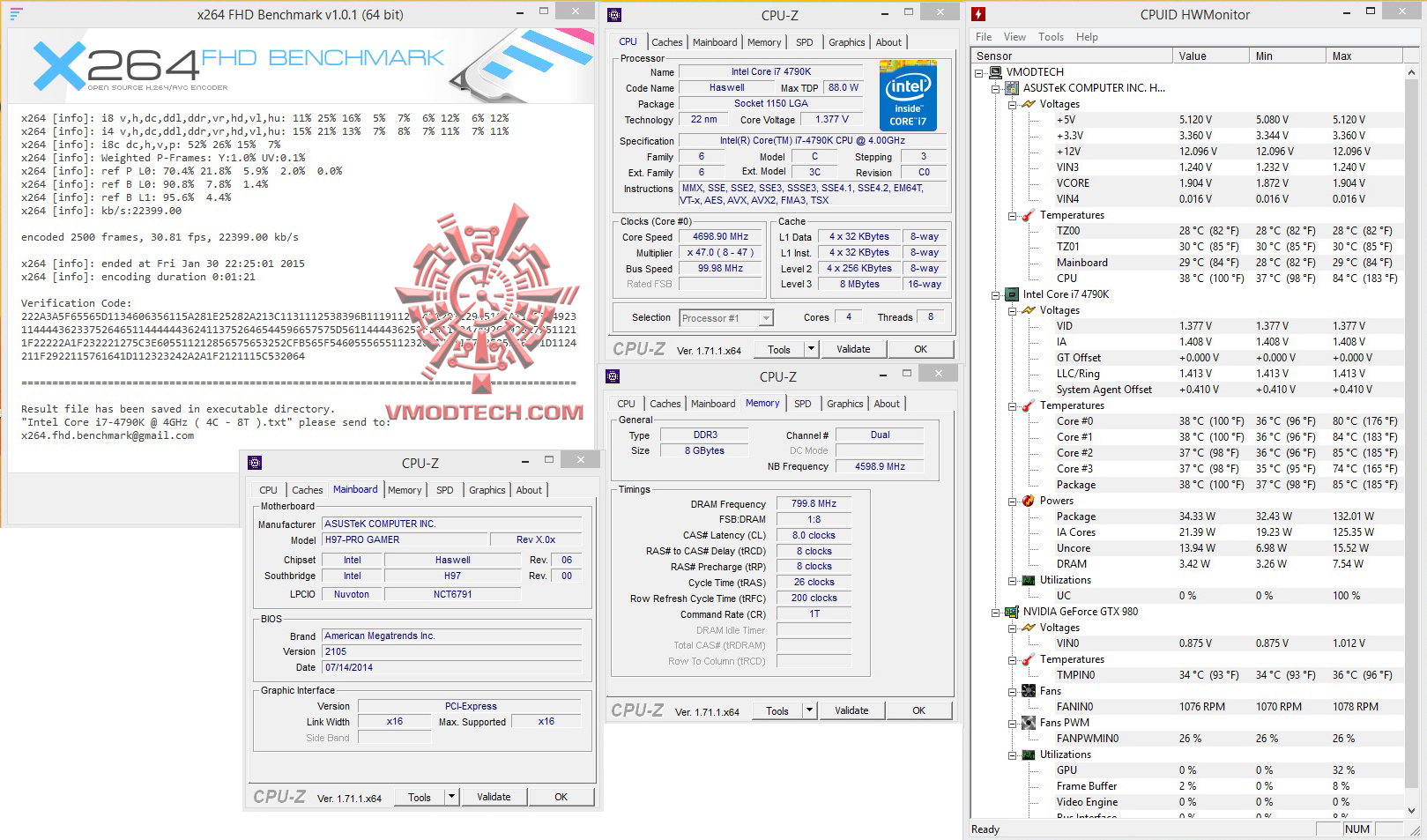Click the x264.fhd.benchmark@gmail.com address text

(108, 435)
